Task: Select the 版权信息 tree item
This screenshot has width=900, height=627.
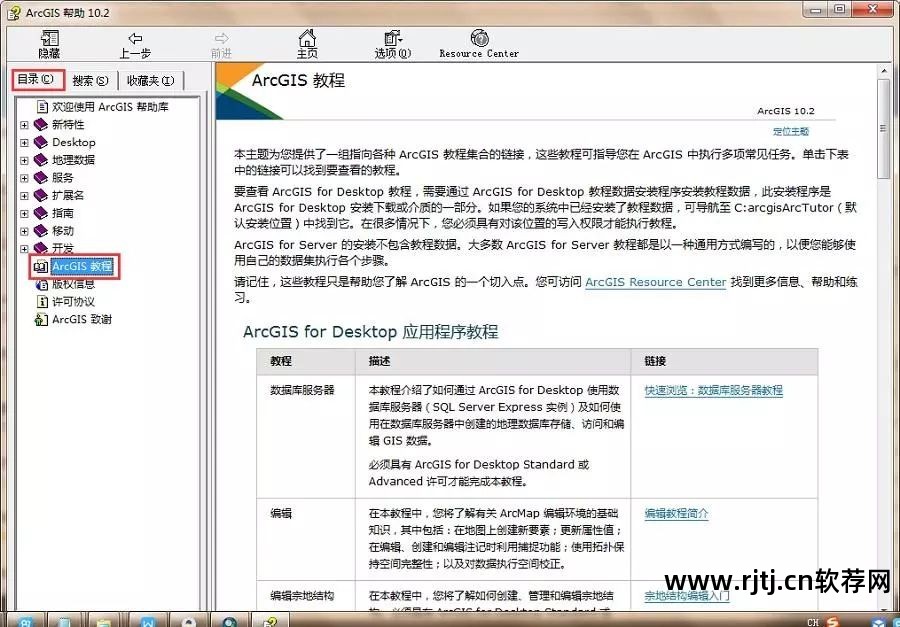Action: 73,284
